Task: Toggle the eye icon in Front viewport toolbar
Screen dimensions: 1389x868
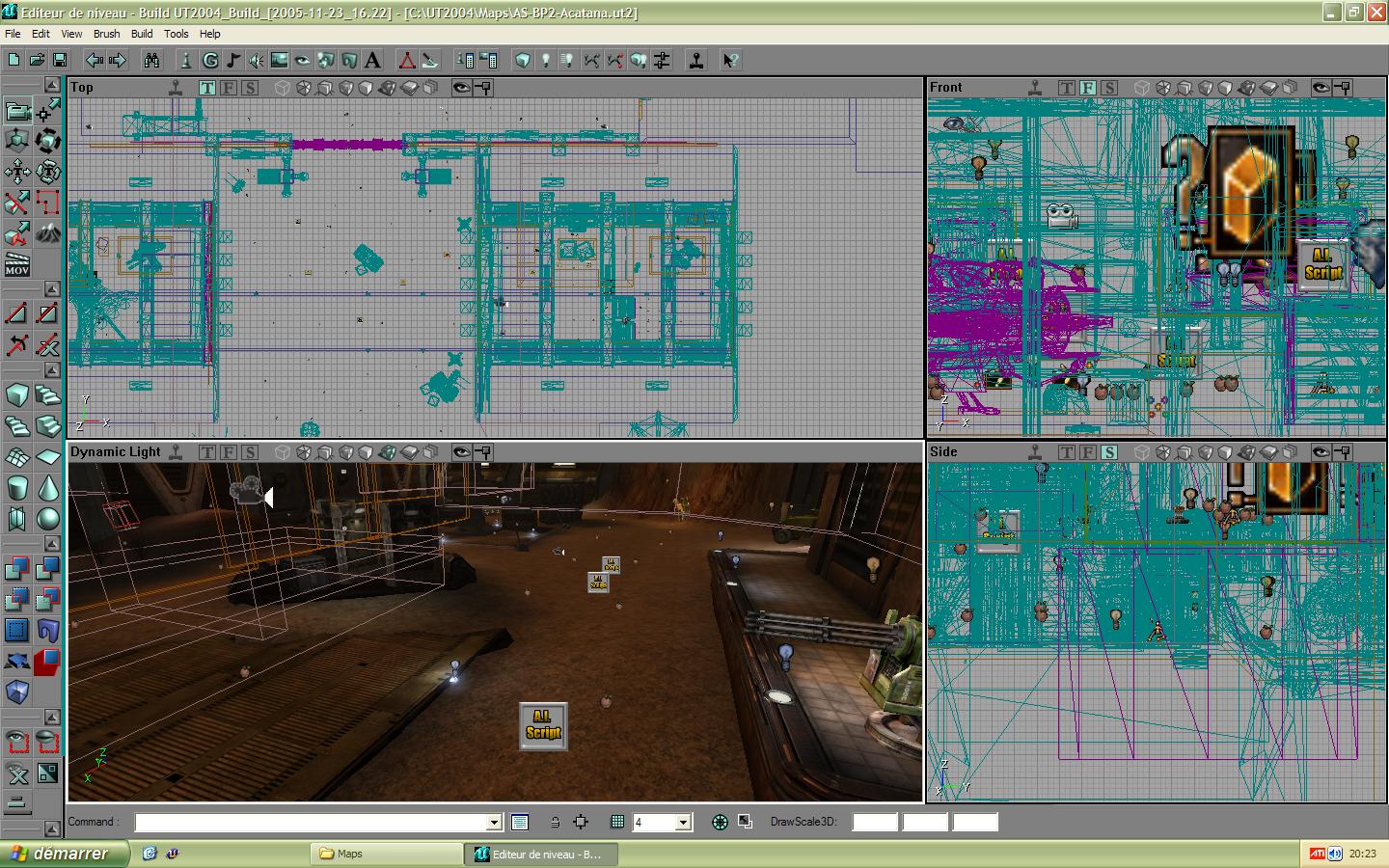Action: 1321,88
